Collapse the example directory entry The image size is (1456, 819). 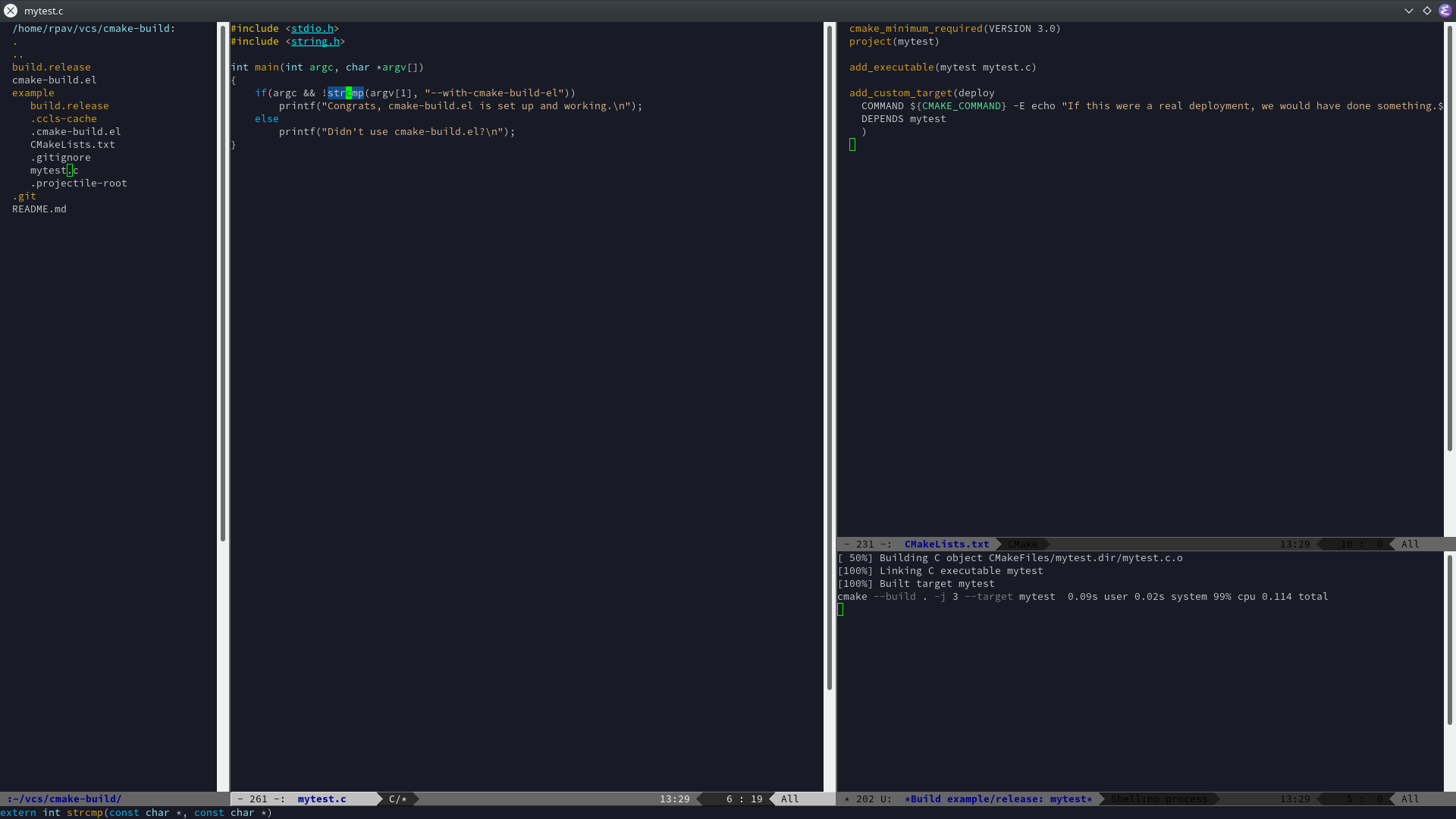pos(33,93)
